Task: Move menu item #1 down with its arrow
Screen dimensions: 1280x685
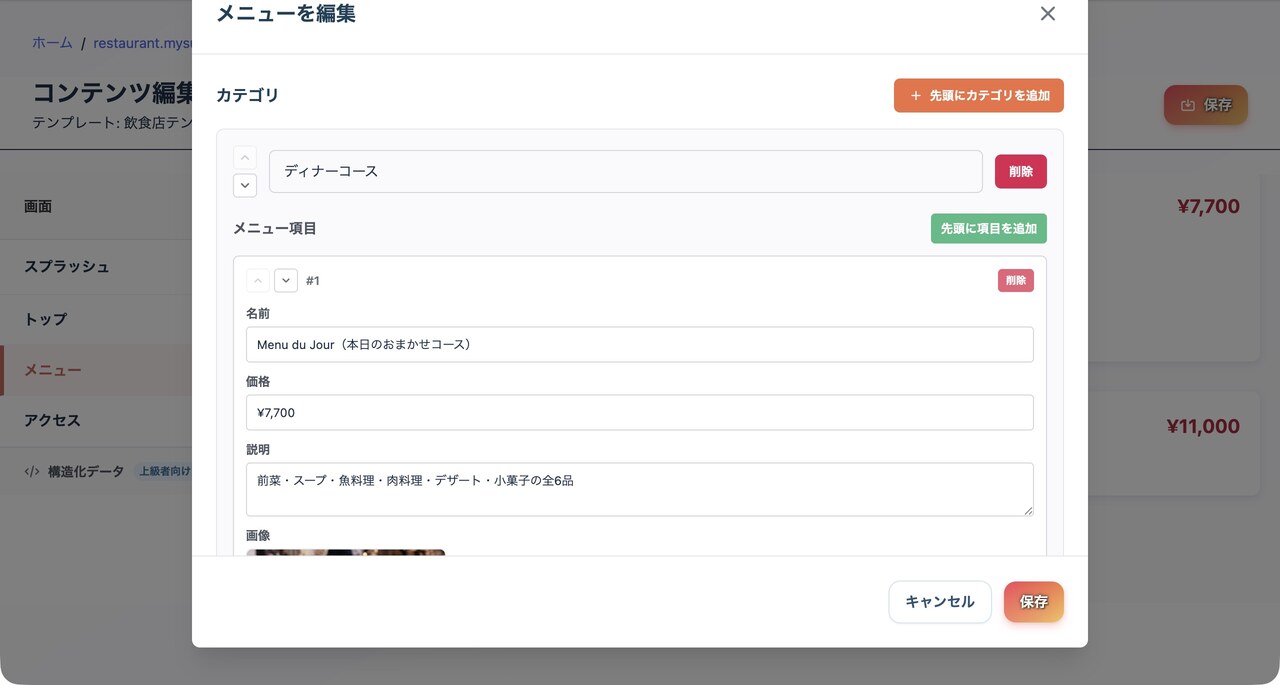Action: point(286,281)
